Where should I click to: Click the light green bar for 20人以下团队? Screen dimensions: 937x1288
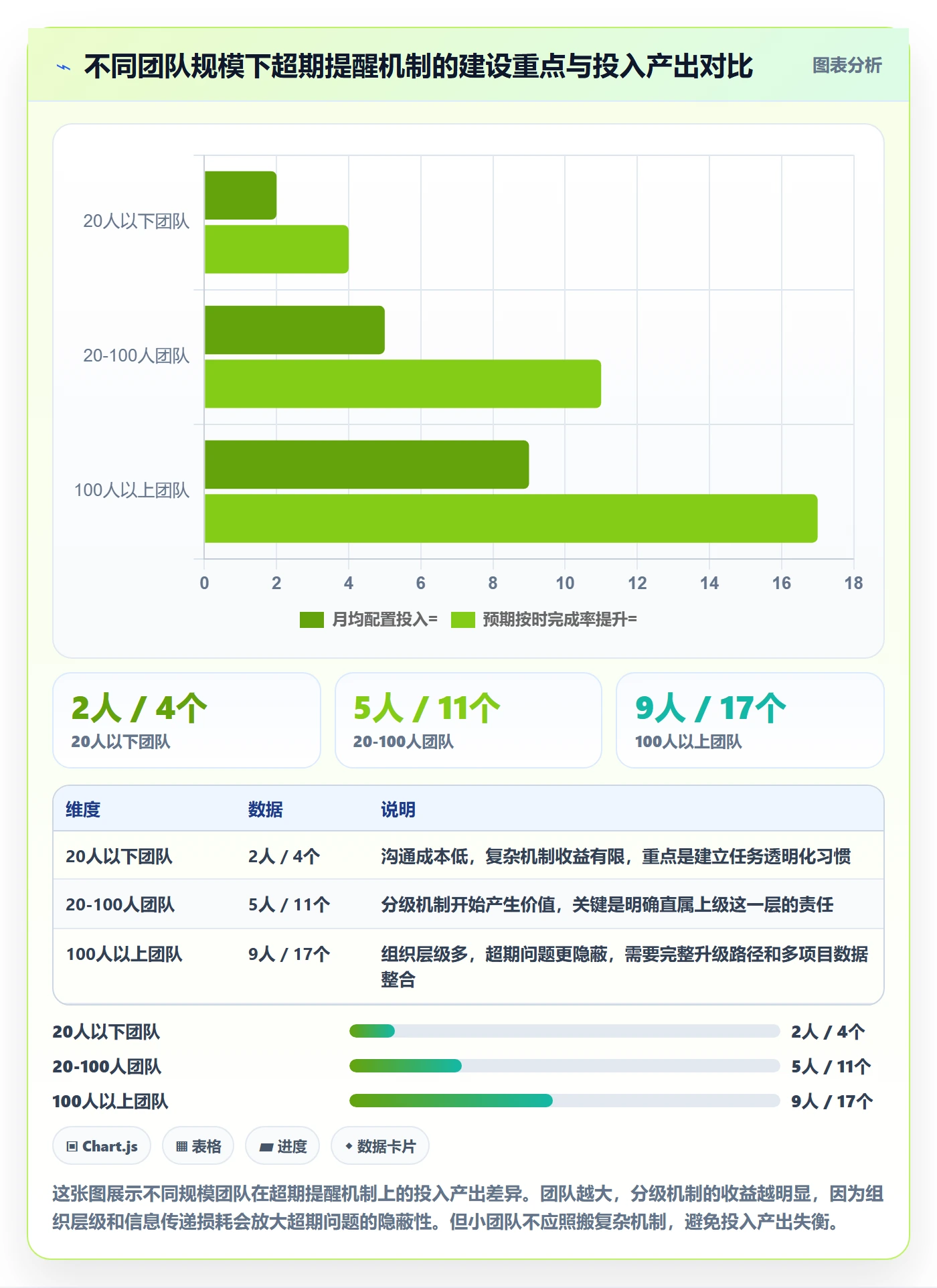pos(276,249)
